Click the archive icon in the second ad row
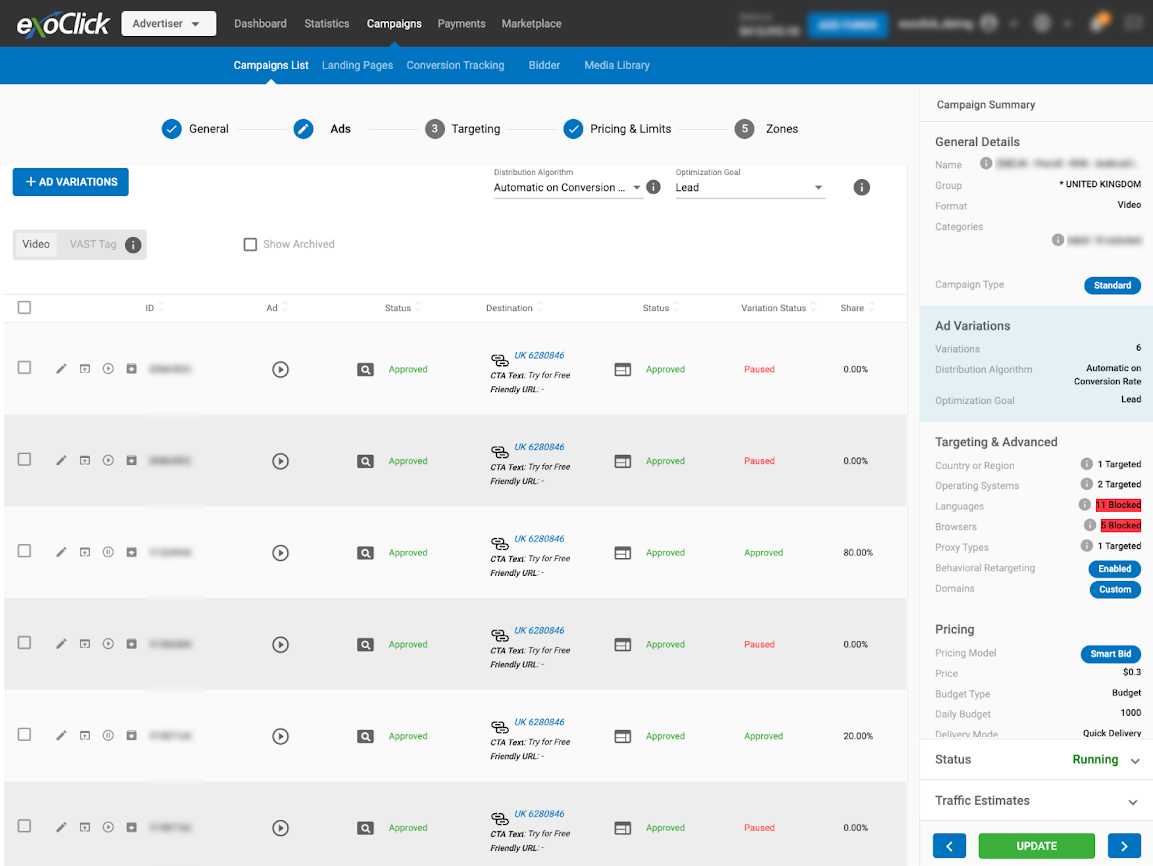This screenshot has height=866, width=1153. coord(131,461)
